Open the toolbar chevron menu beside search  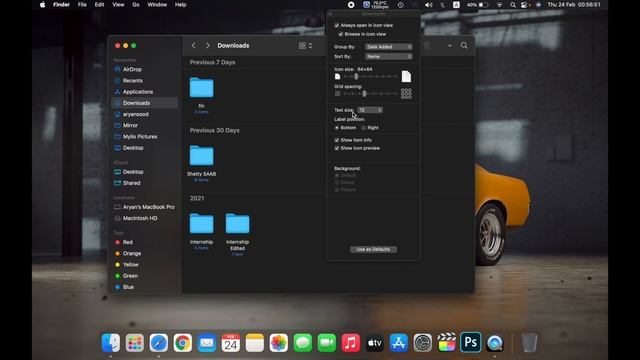click(450, 46)
